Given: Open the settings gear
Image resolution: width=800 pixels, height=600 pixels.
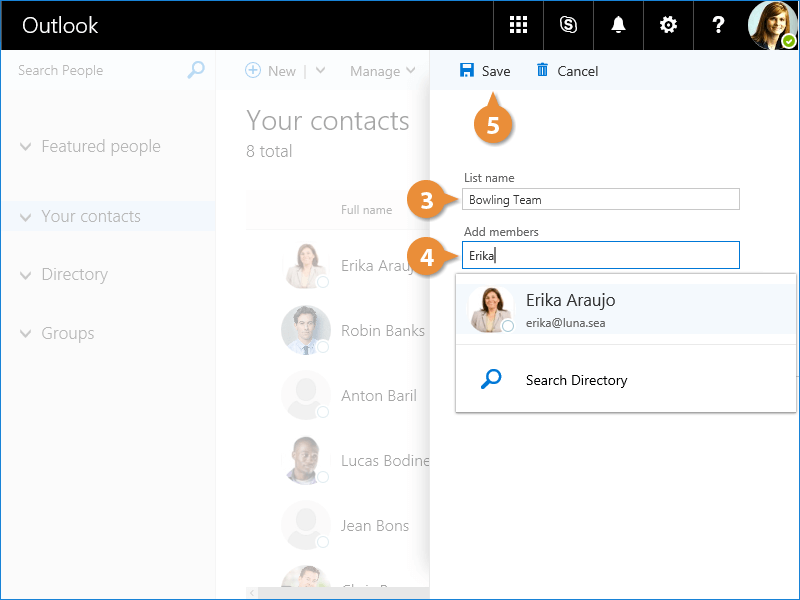Looking at the screenshot, I should 668,25.
